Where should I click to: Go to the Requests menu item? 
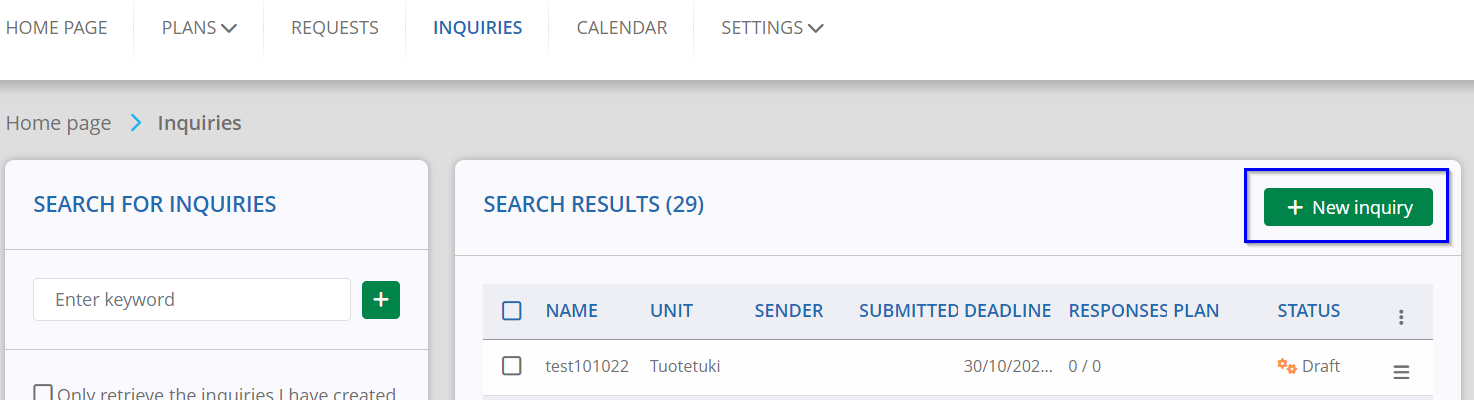335,28
